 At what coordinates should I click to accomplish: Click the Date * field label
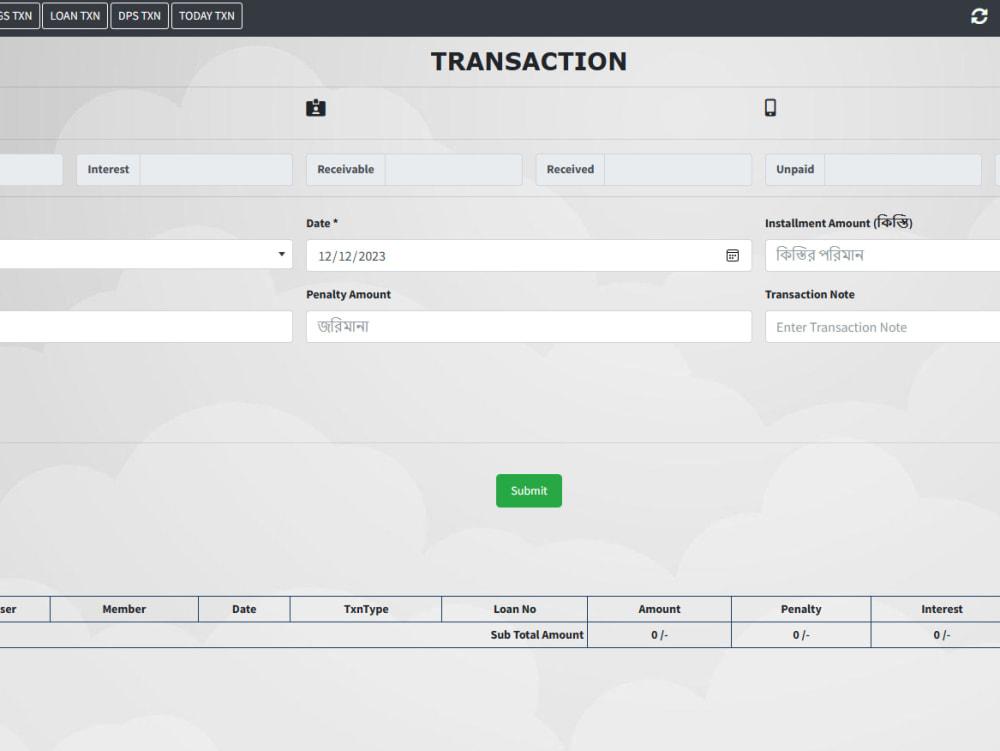(322, 223)
